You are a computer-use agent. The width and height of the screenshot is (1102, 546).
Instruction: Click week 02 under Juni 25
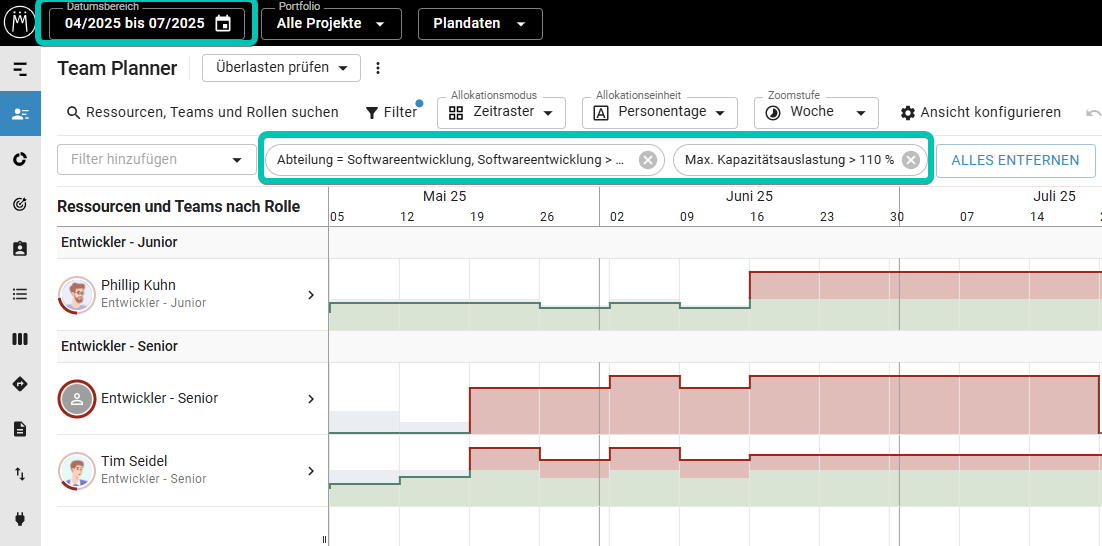pyautogui.click(x=617, y=217)
